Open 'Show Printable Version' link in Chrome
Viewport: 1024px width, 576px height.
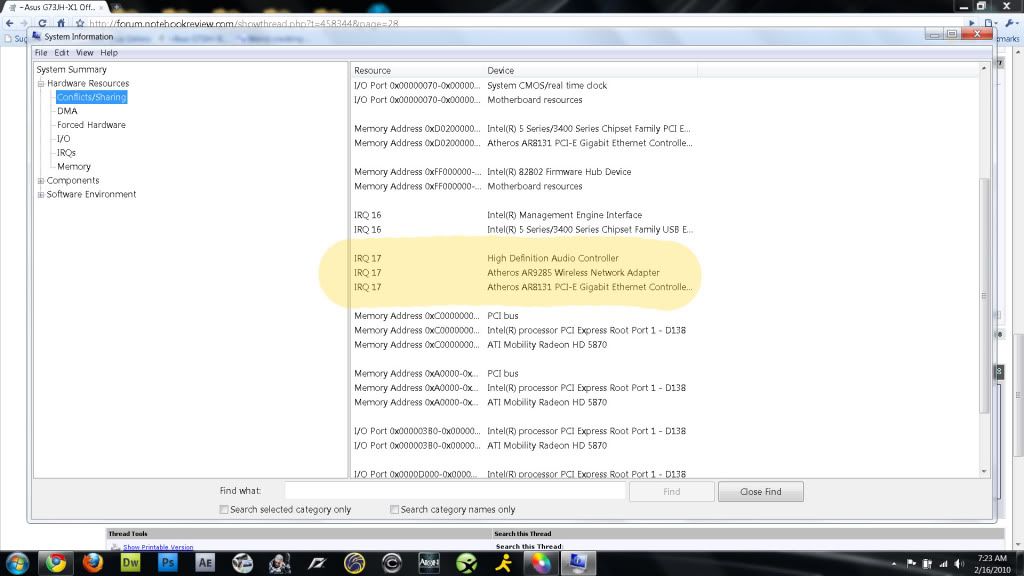(158, 547)
